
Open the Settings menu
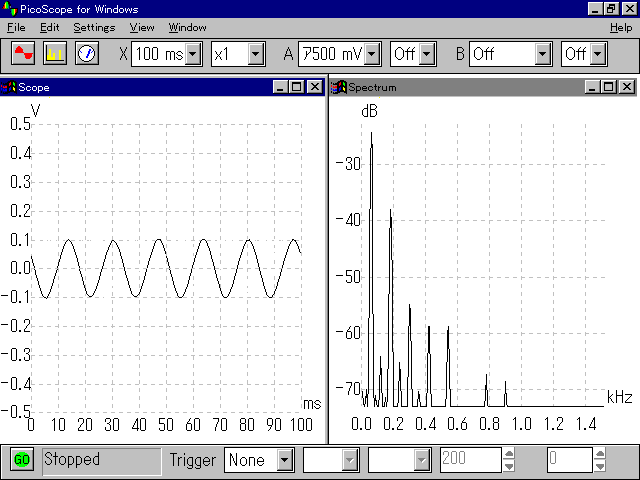(94, 27)
